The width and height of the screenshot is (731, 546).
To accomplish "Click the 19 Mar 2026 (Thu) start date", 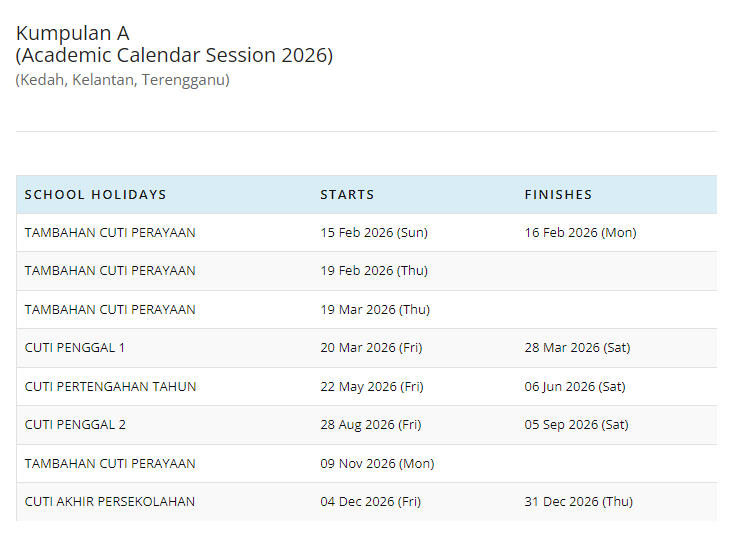I will coord(374,309).
